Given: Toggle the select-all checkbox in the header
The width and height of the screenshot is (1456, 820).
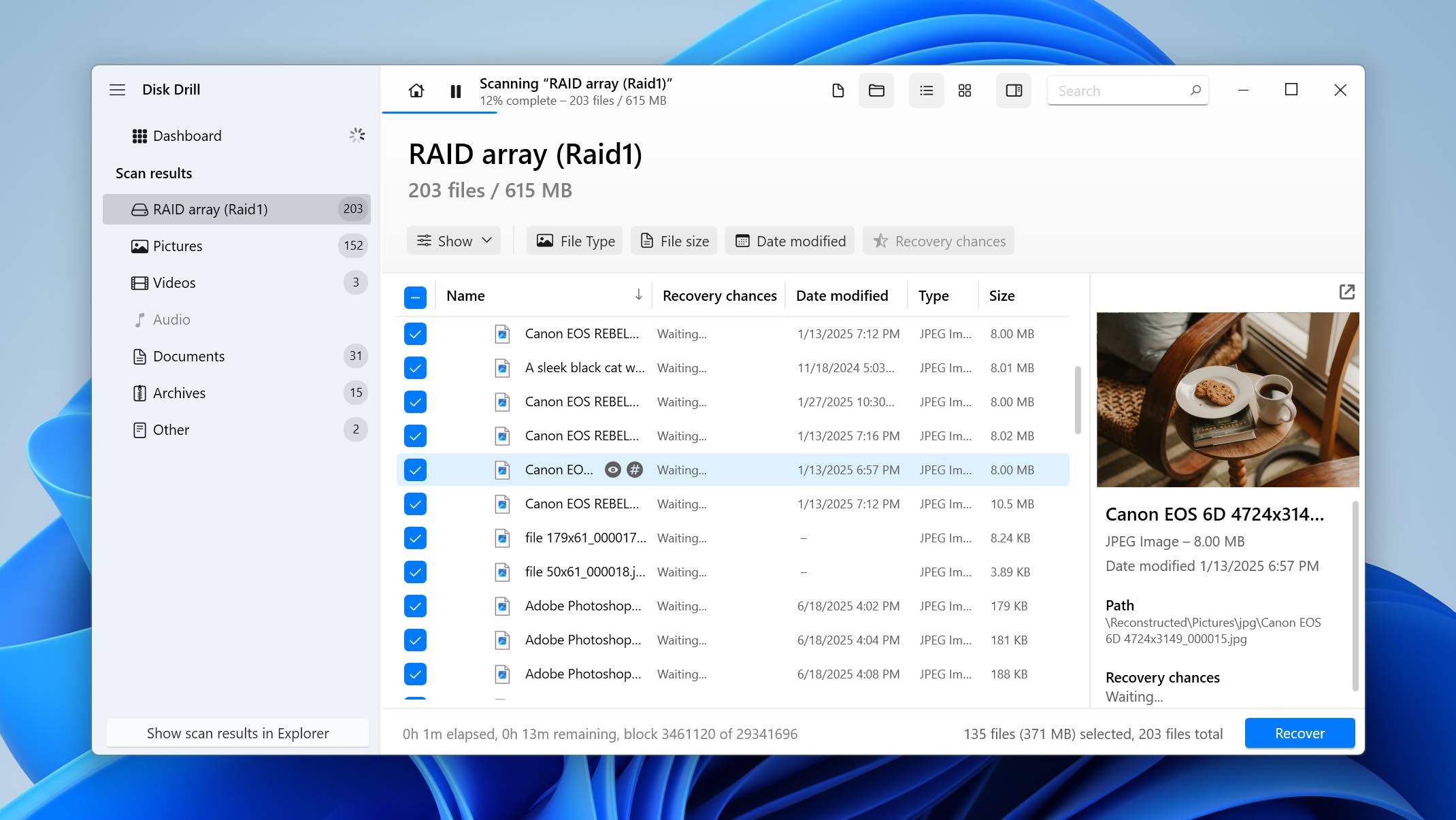Looking at the screenshot, I should click(415, 296).
